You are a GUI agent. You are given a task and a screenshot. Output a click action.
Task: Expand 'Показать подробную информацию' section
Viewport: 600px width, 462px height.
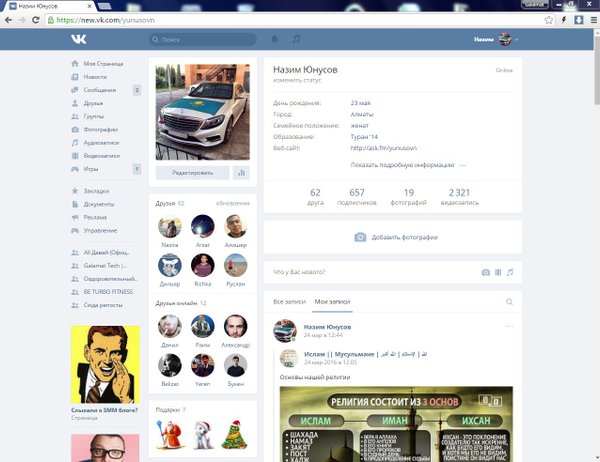click(402, 164)
